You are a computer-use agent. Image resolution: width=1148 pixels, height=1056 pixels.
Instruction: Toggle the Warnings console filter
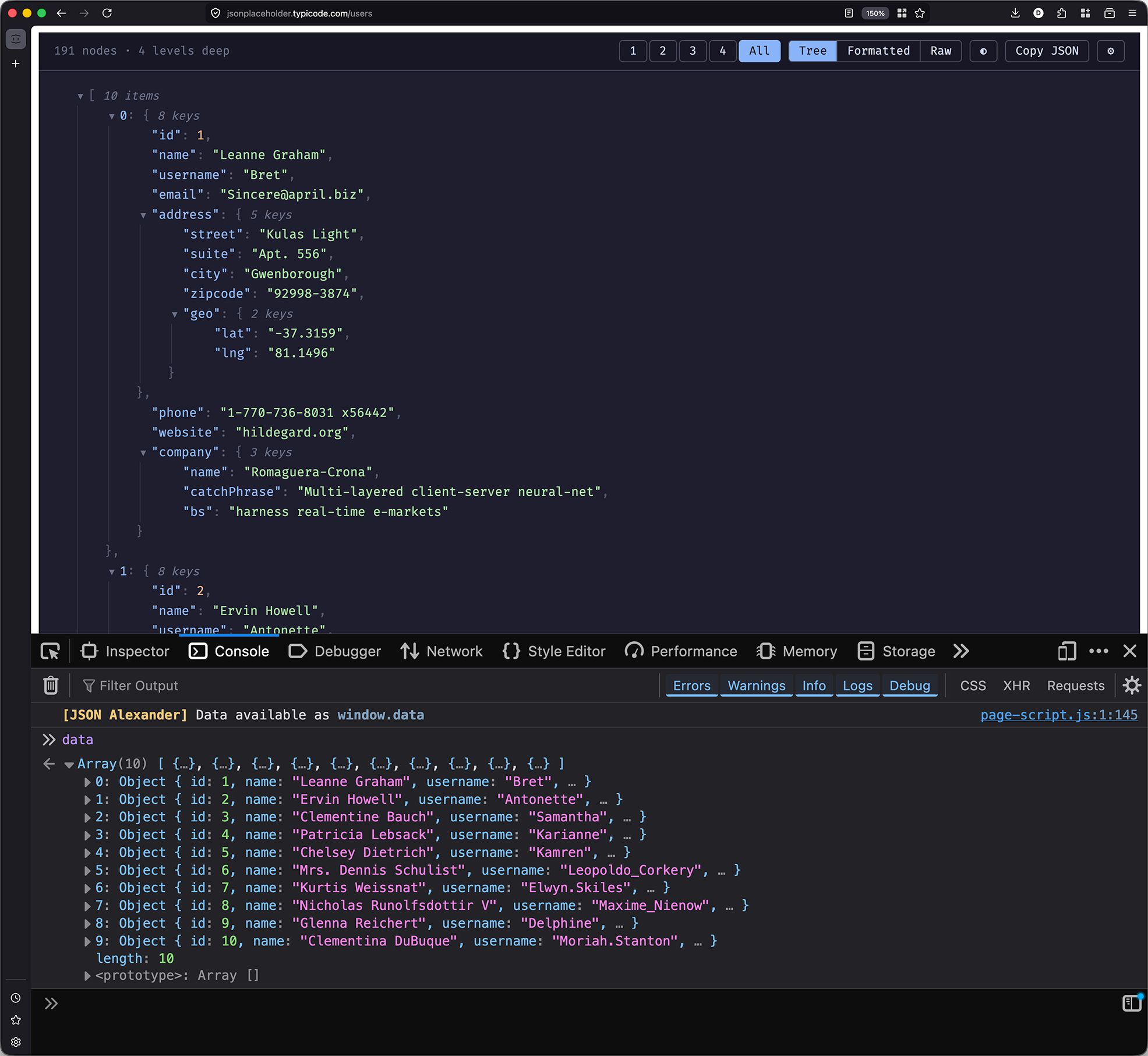(x=757, y=686)
